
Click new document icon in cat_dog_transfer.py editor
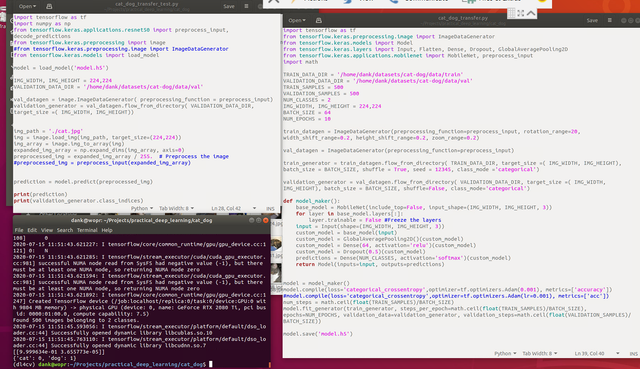pos(319,20)
